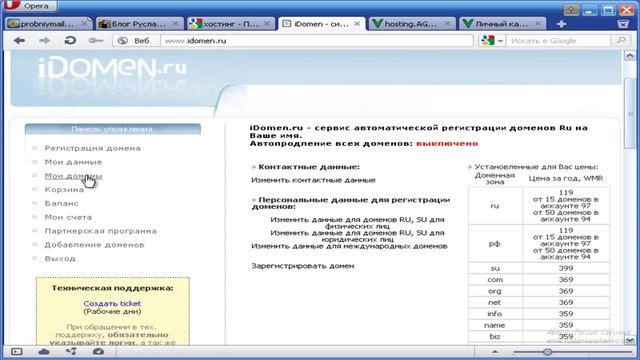Click the search magnifier icon
The height and width of the screenshot is (360, 640).
coord(621,40)
